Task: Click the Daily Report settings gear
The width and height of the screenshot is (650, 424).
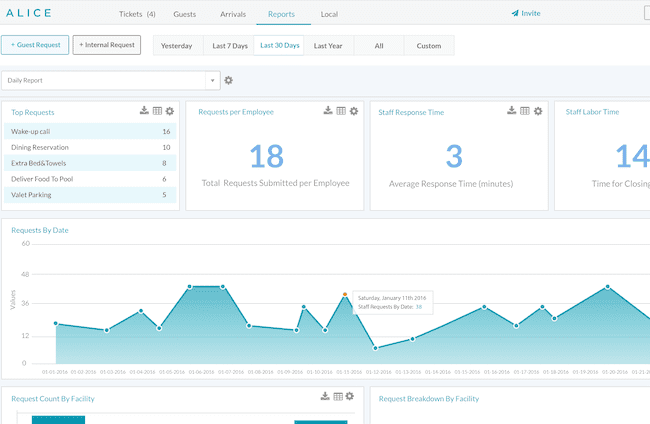Action: 229,80
